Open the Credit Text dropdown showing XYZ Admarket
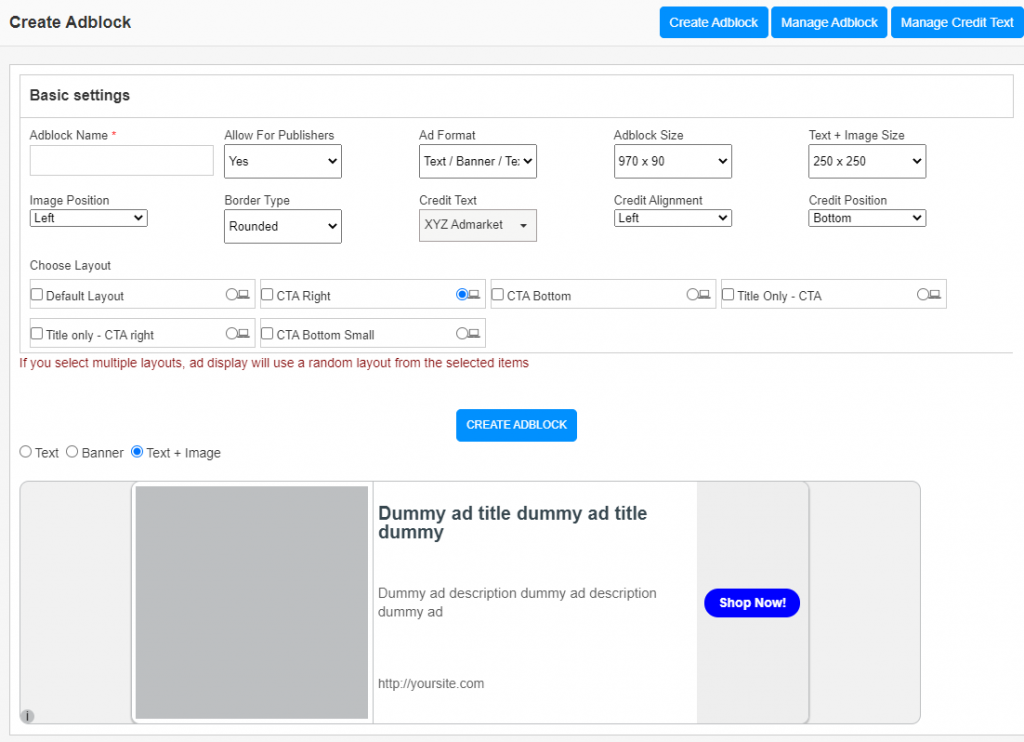Viewport: 1024px width, 742px height. pos(477,225)
